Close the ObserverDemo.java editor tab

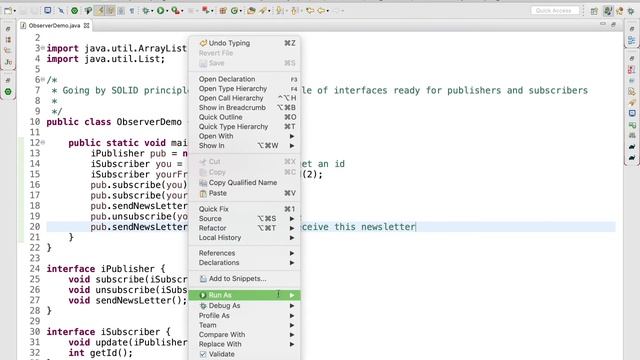(x=87, y=25)
